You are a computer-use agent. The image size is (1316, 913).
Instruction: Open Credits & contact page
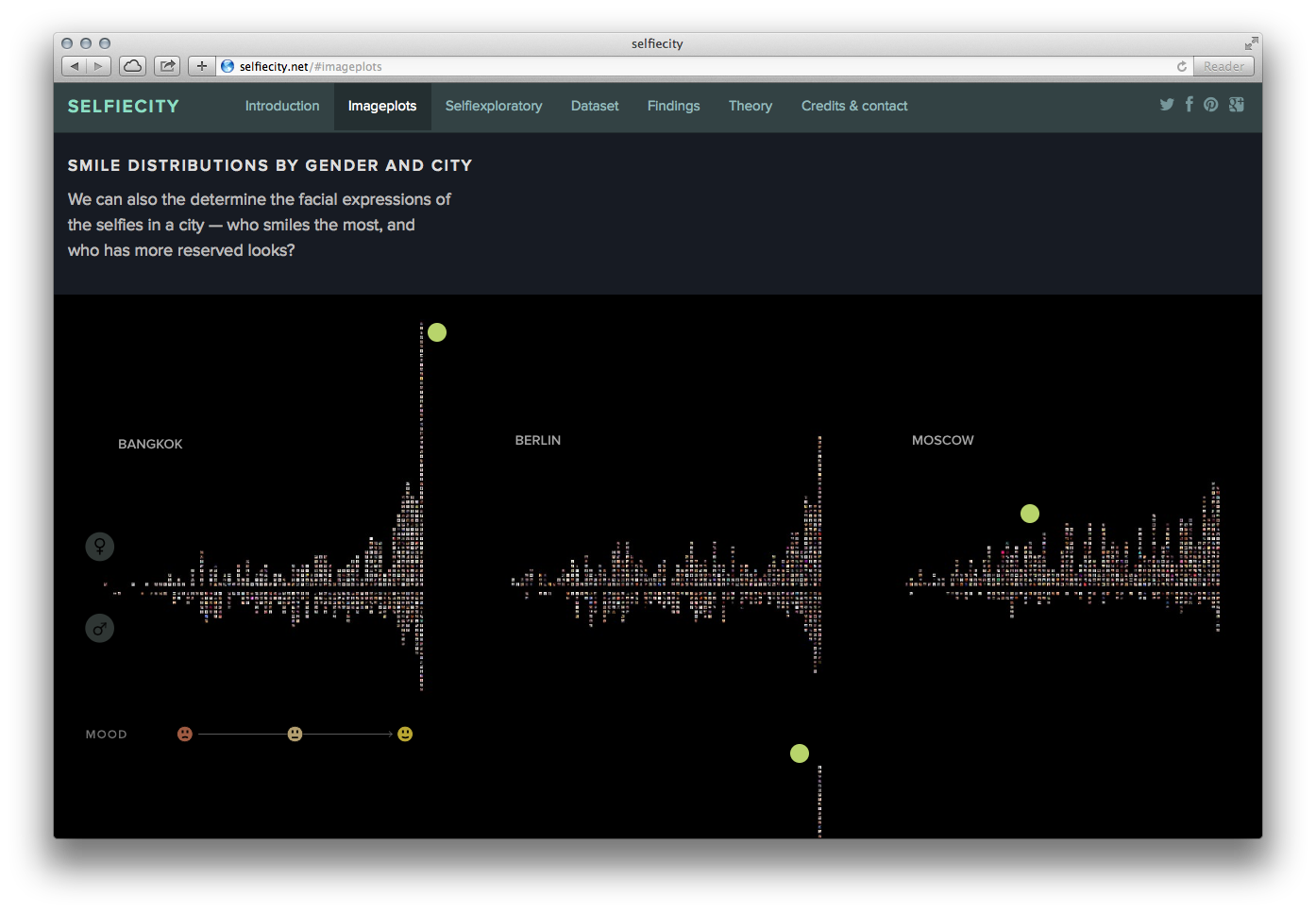pos(854,106)
